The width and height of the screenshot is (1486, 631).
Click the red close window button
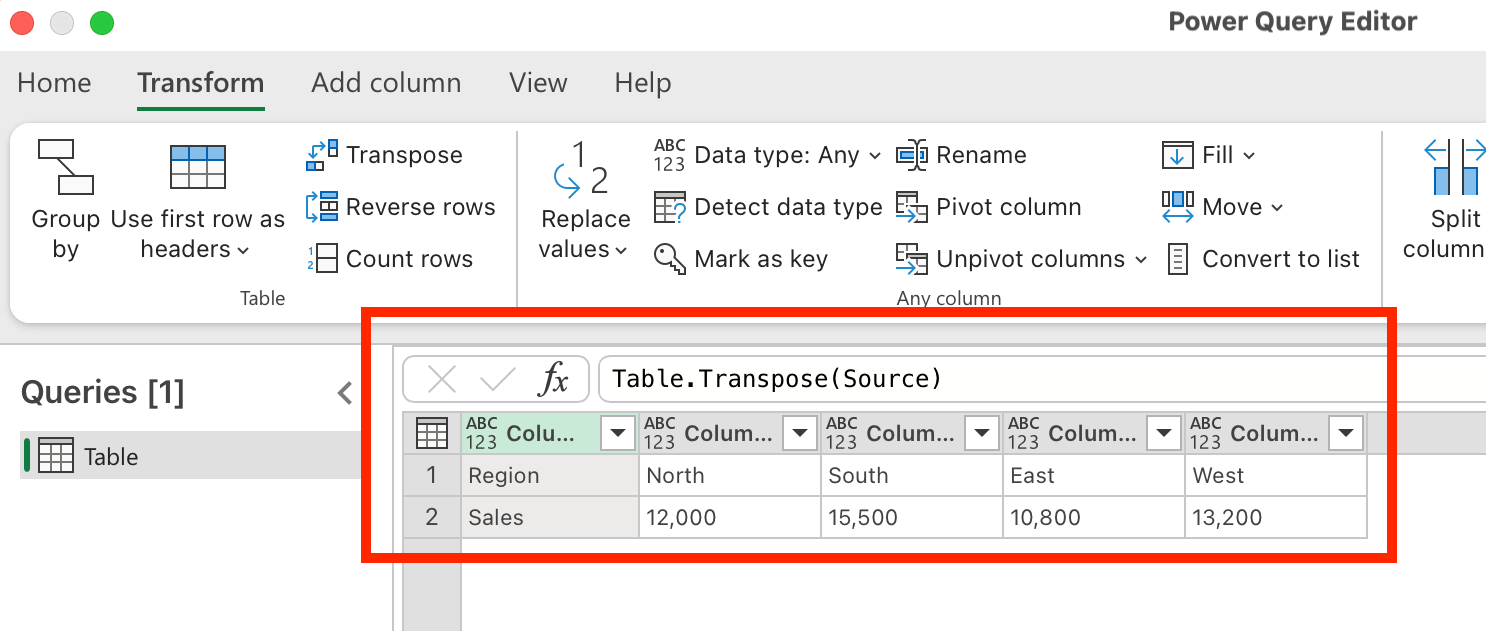22,22
